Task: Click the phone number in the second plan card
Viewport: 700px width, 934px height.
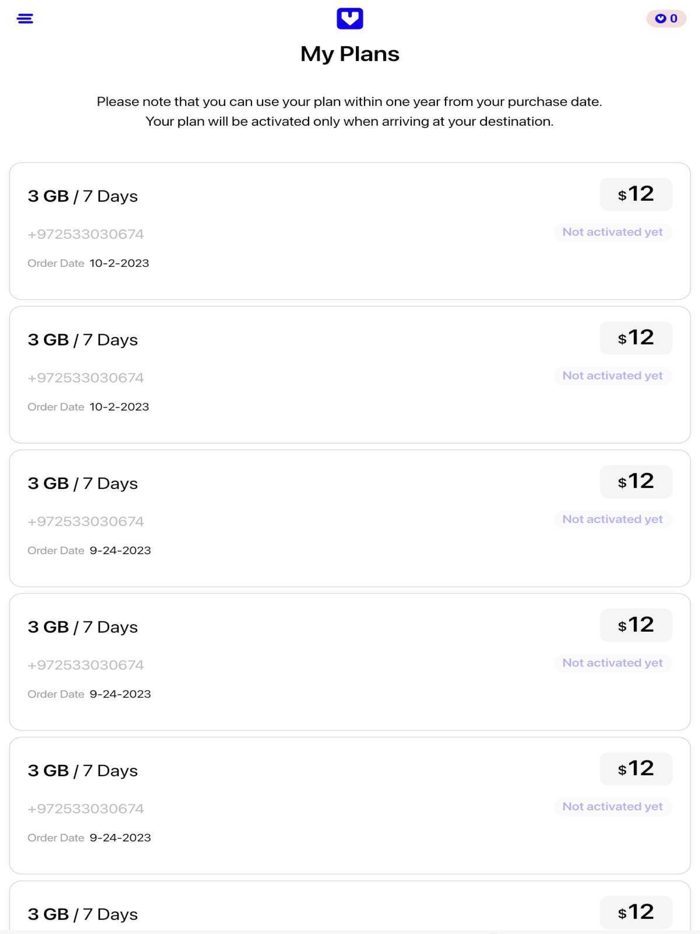Action: pos(86,378)
